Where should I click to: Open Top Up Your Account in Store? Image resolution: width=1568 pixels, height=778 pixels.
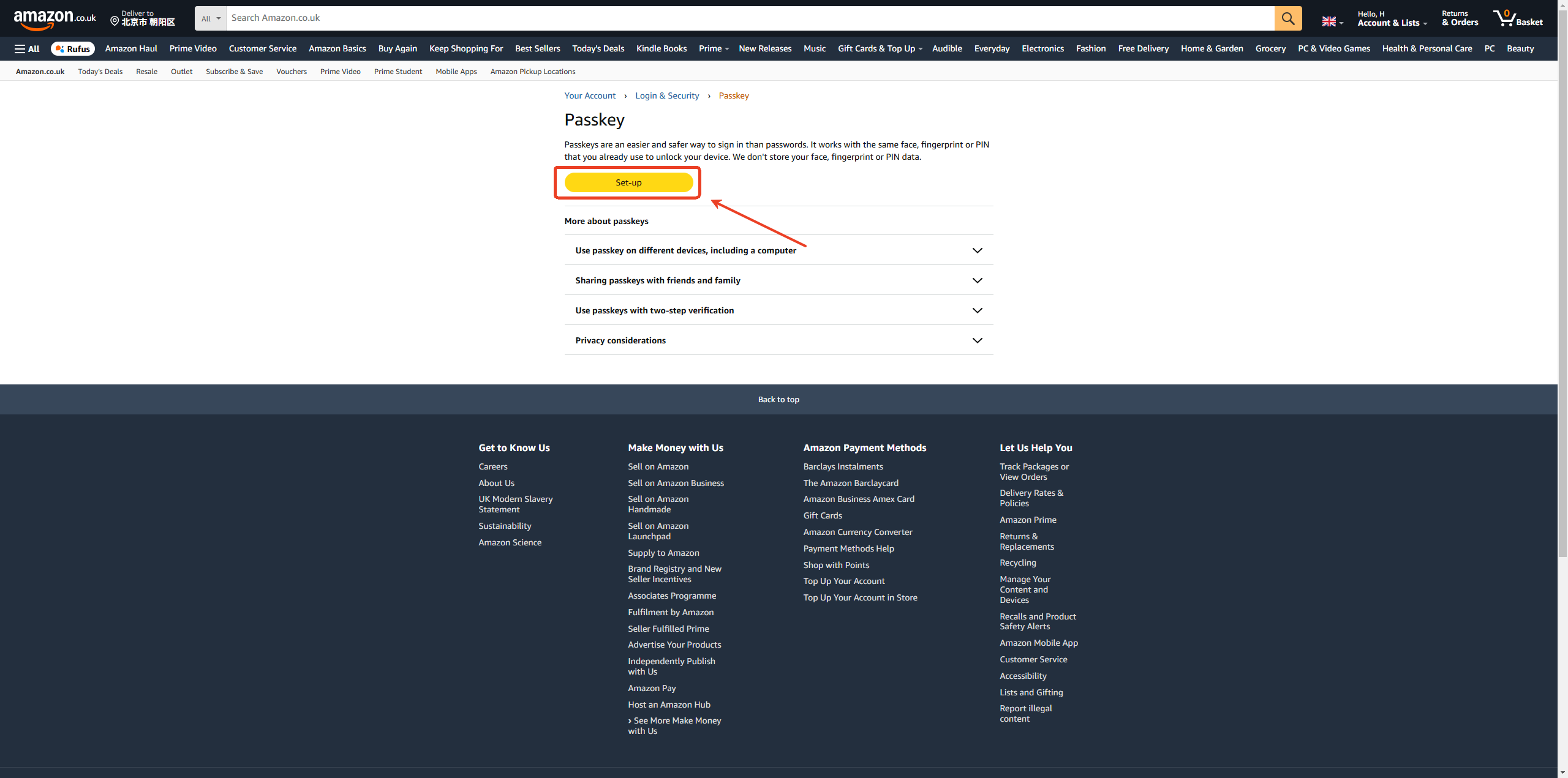pyautogui.click(x=860, y=597)
